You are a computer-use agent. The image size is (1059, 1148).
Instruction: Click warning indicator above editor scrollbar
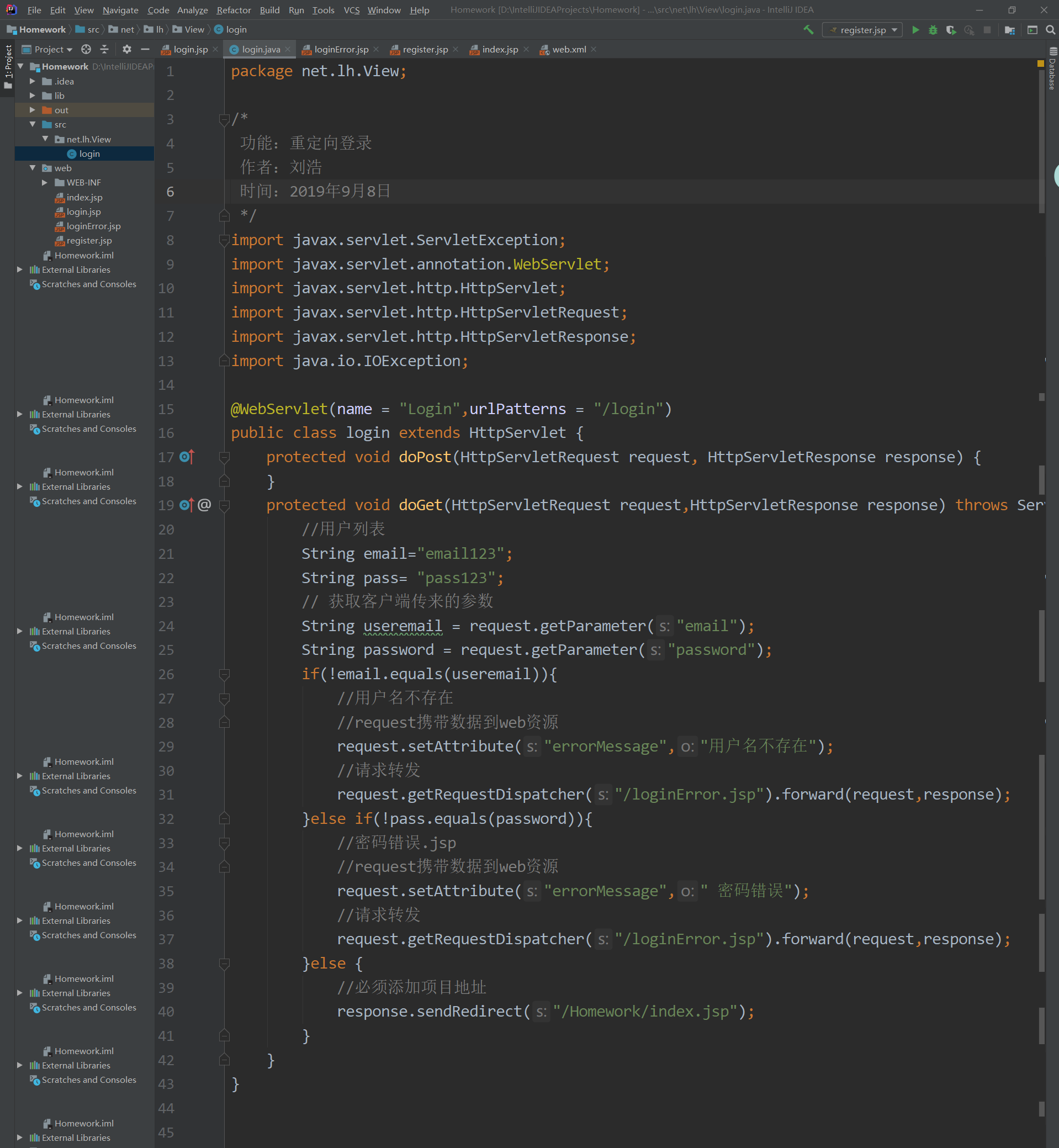[1041, 64]
